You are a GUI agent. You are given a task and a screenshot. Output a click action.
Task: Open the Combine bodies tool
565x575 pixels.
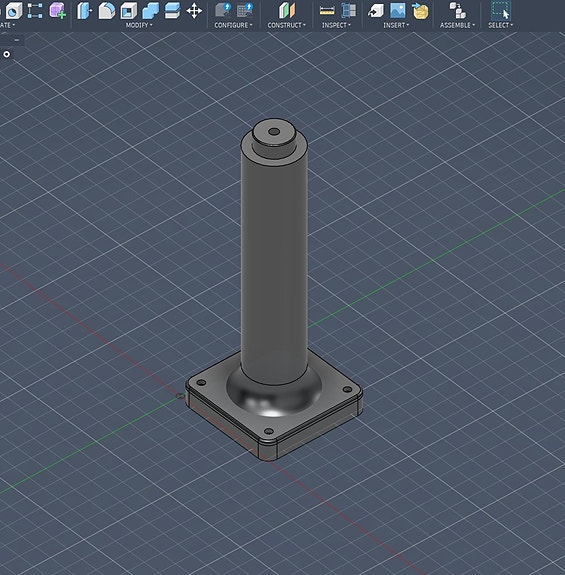click(150, 11)
